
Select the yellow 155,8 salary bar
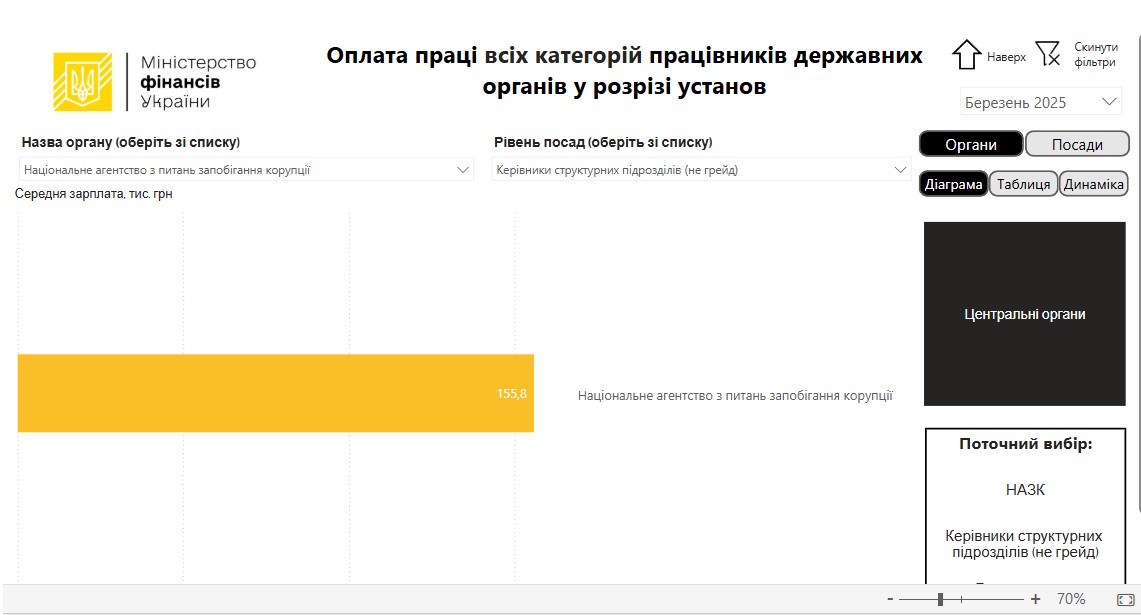(275, 393)
